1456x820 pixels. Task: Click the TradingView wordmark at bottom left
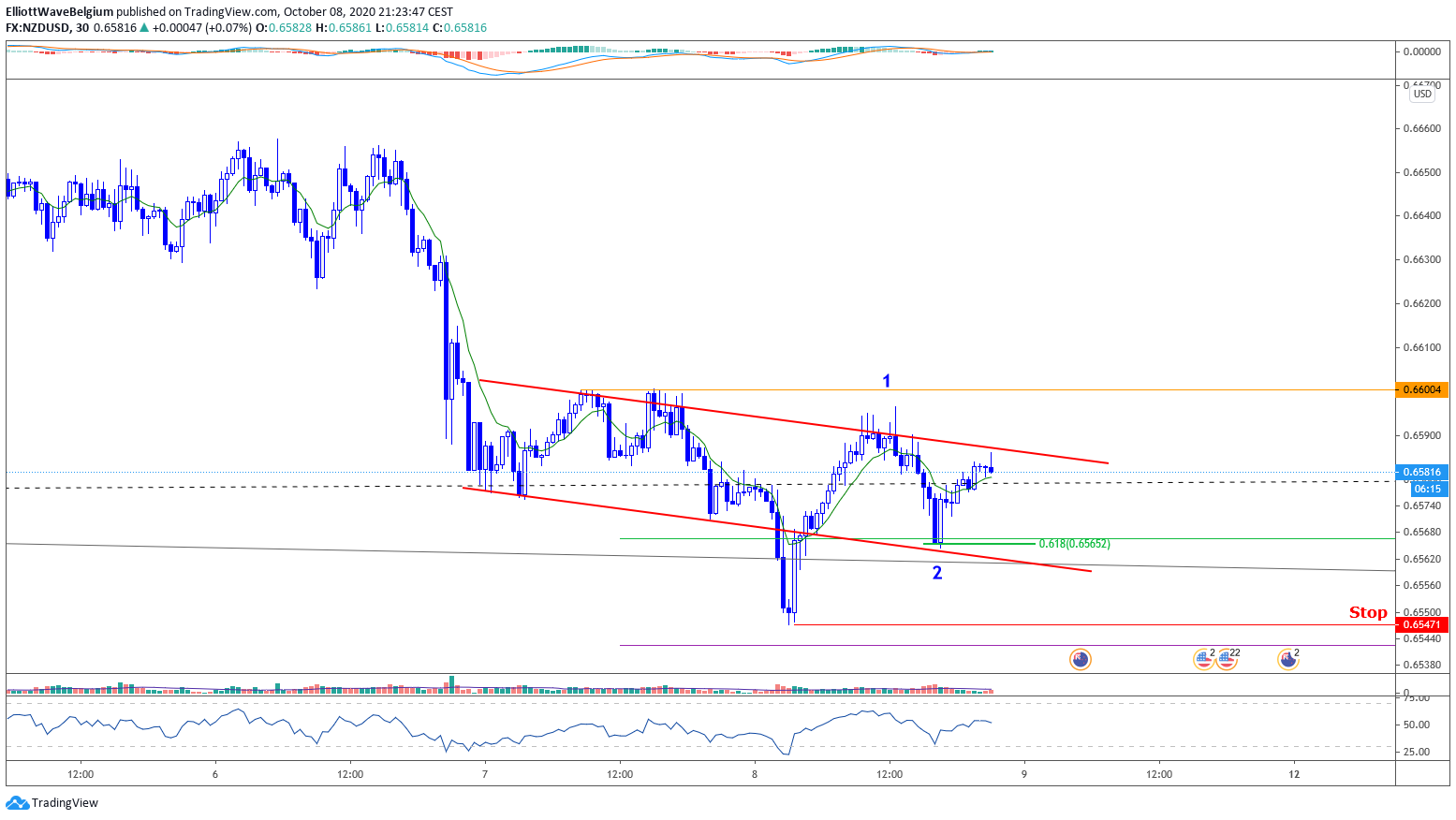tap(65, 803)
